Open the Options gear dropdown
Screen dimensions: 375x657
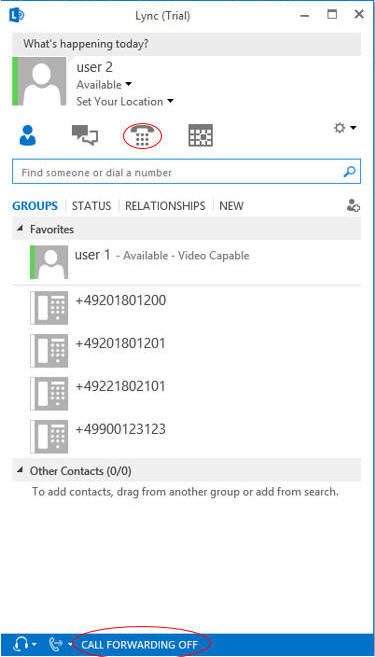[x=345, y=128]
